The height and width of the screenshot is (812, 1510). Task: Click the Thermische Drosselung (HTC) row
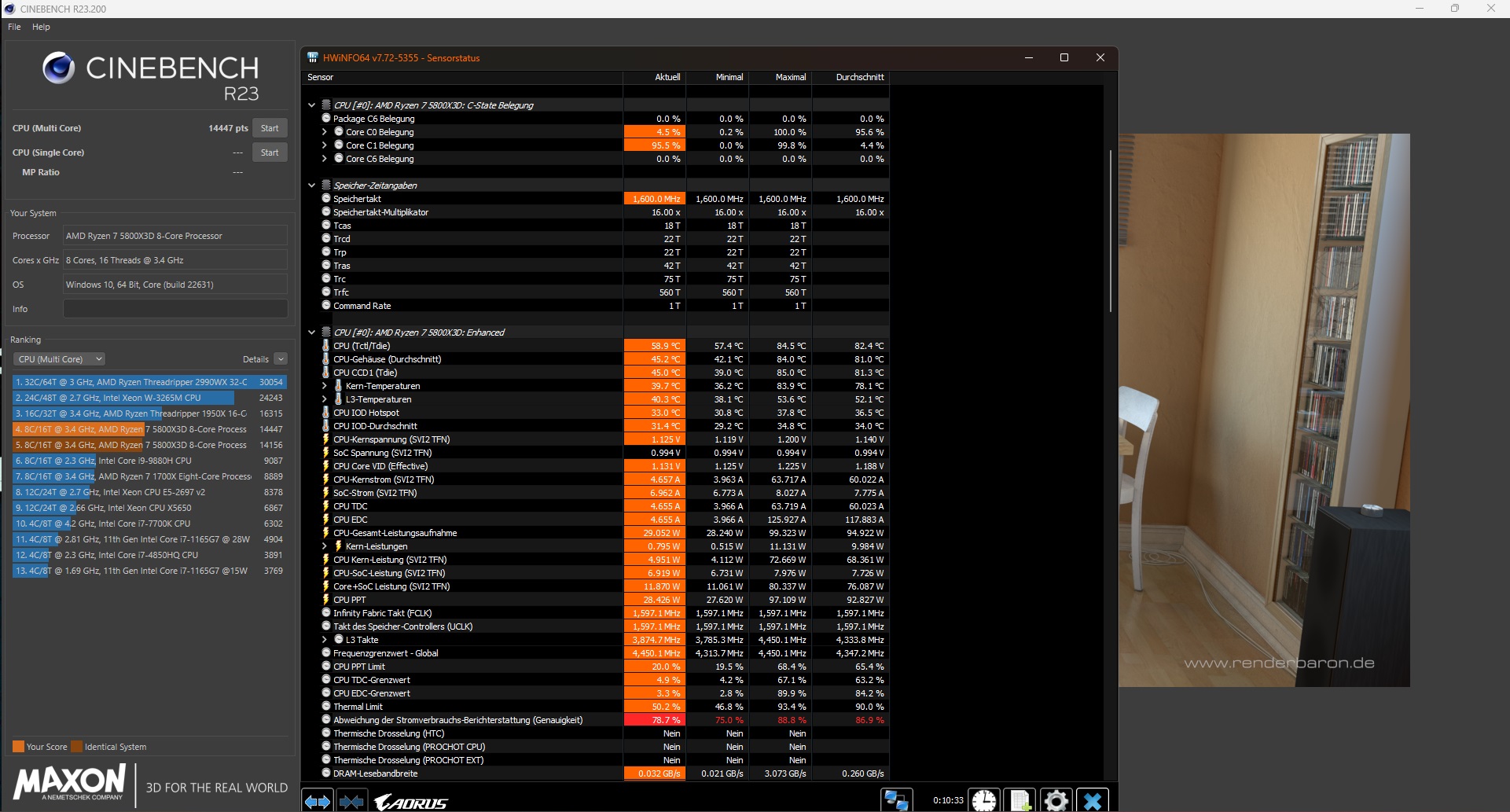[597, 733]
